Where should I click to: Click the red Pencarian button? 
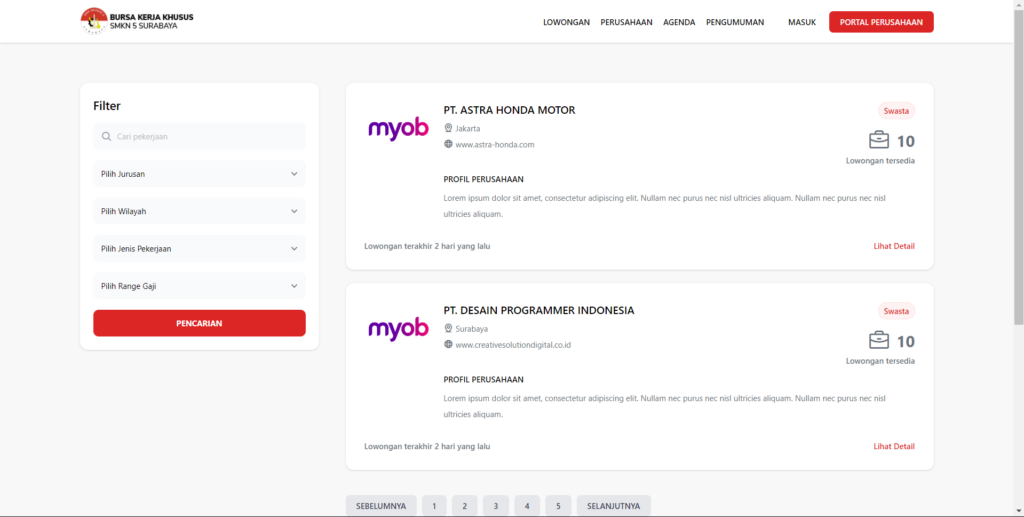point(199,323)
